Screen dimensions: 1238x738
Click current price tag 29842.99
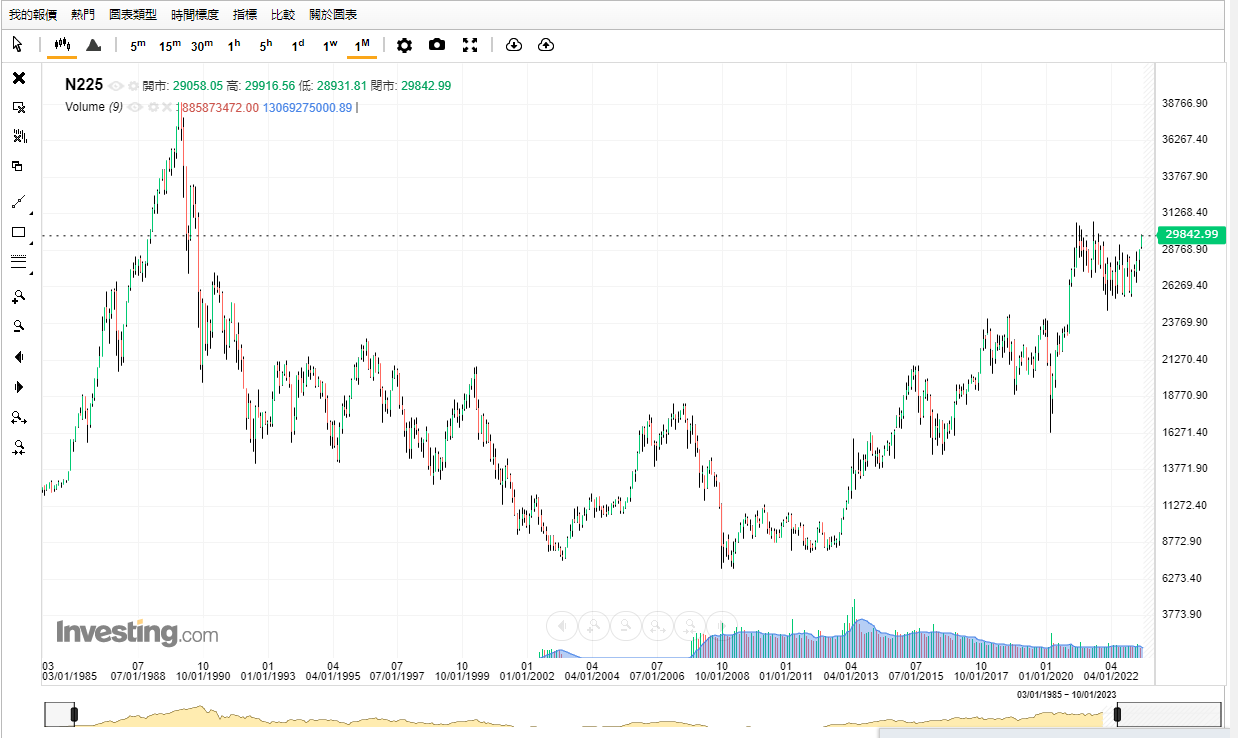point(1192,234)
